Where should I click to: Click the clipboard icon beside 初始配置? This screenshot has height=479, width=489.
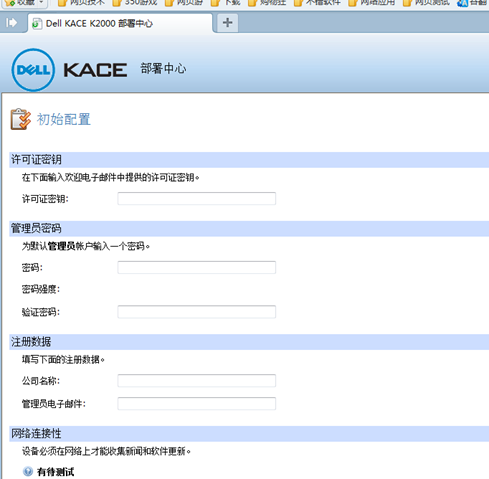click(x=20, y=119)
